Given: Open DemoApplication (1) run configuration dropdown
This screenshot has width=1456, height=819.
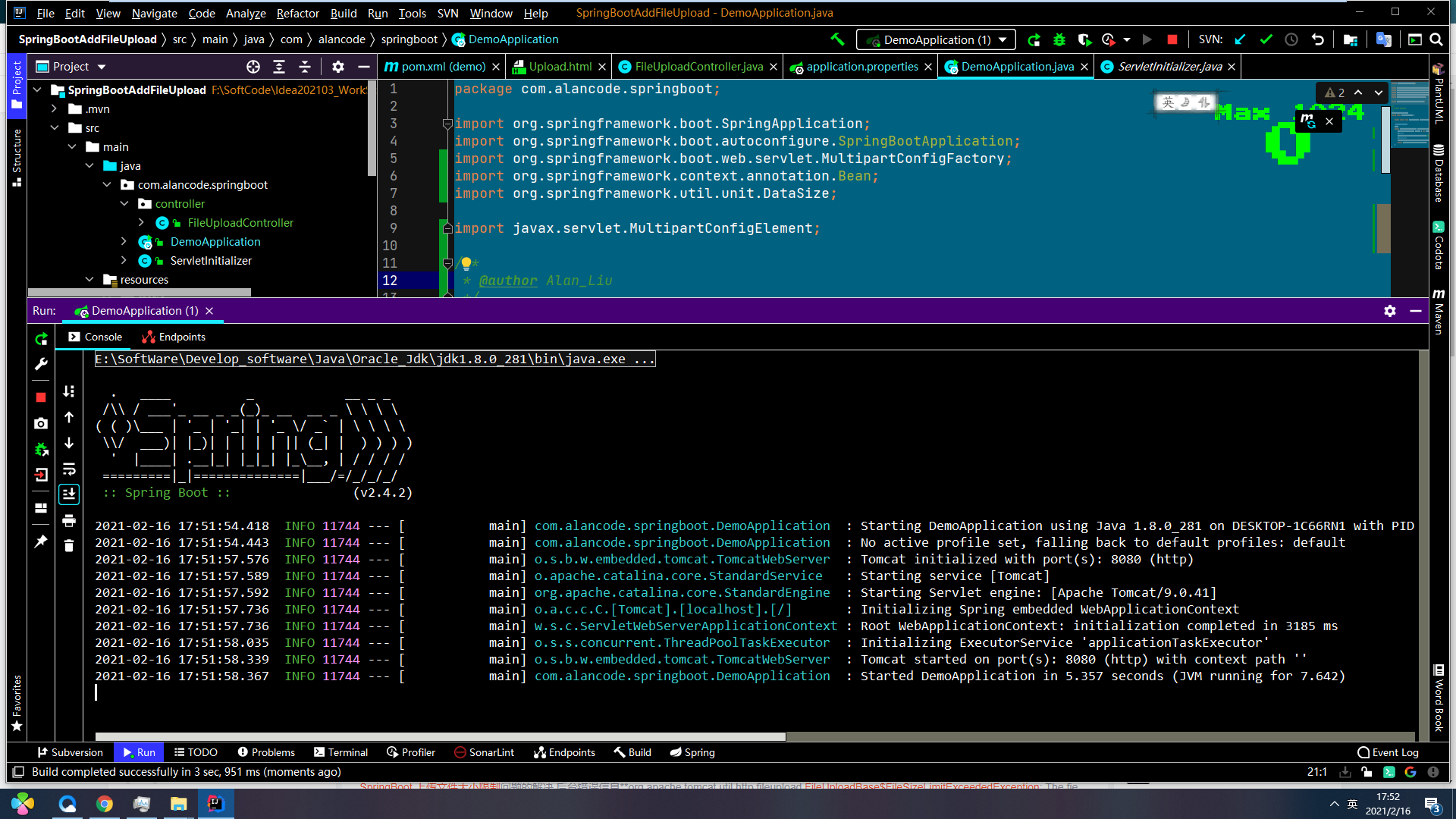Looking at the screenshot, I should point(936,39).
